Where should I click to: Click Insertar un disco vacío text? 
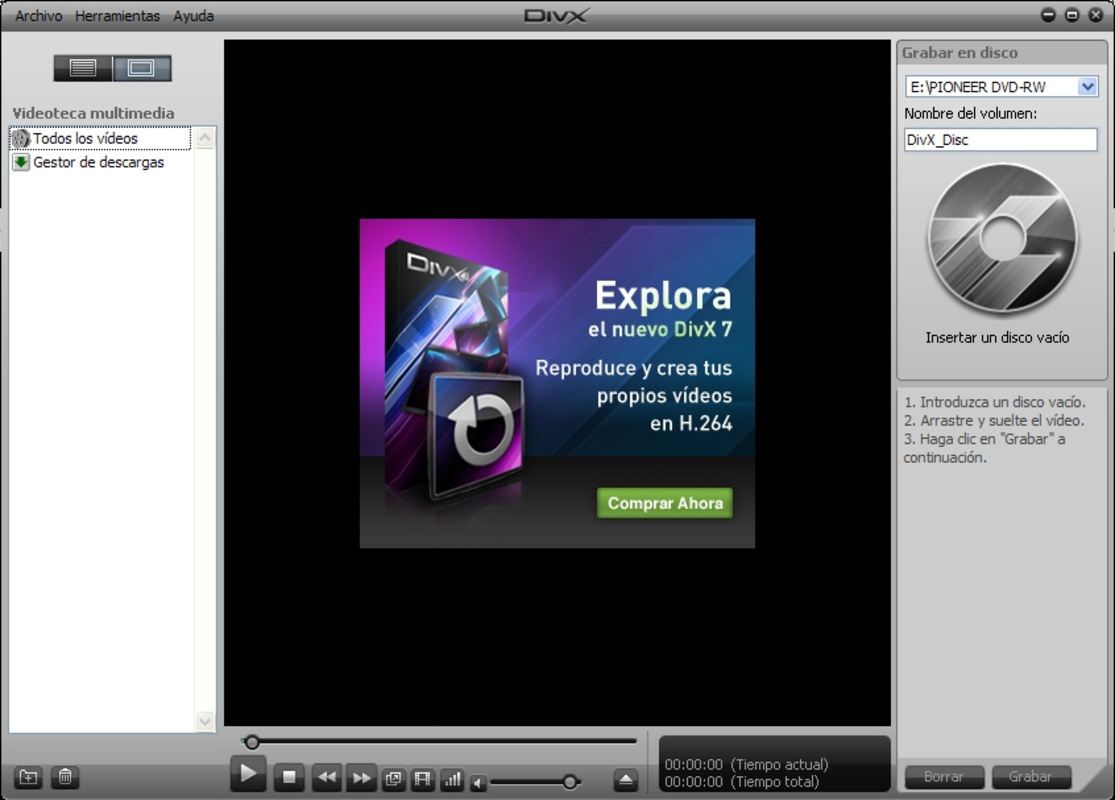[997, 337]
